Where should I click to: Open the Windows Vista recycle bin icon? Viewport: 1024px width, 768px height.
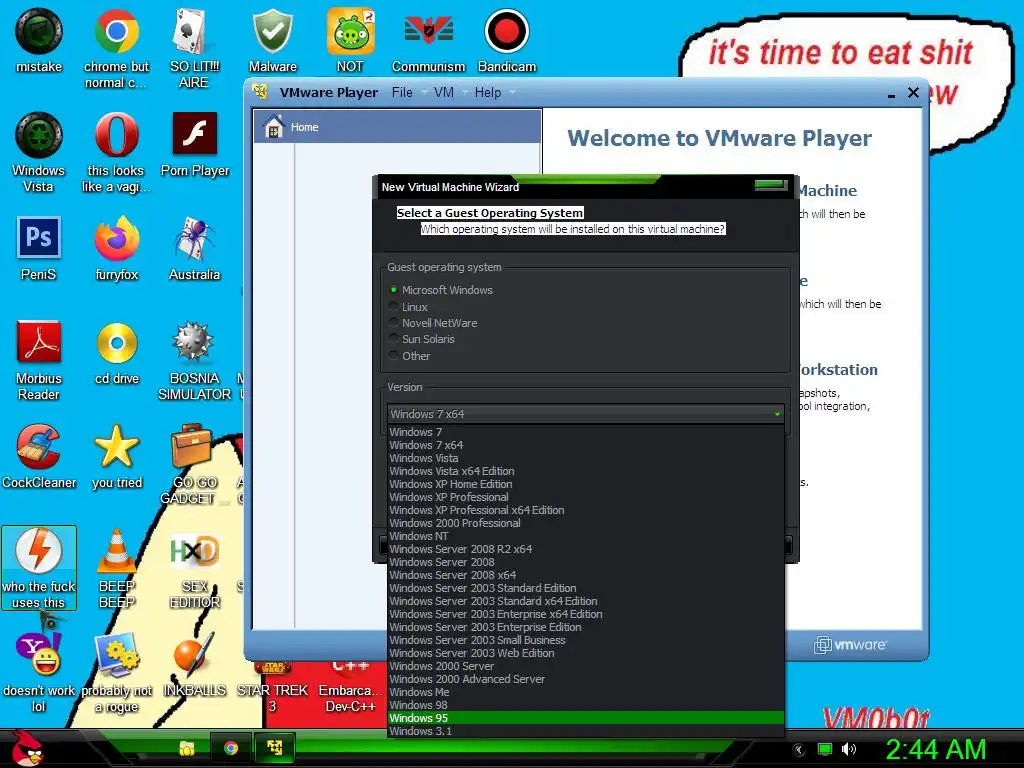coord(39,152)
